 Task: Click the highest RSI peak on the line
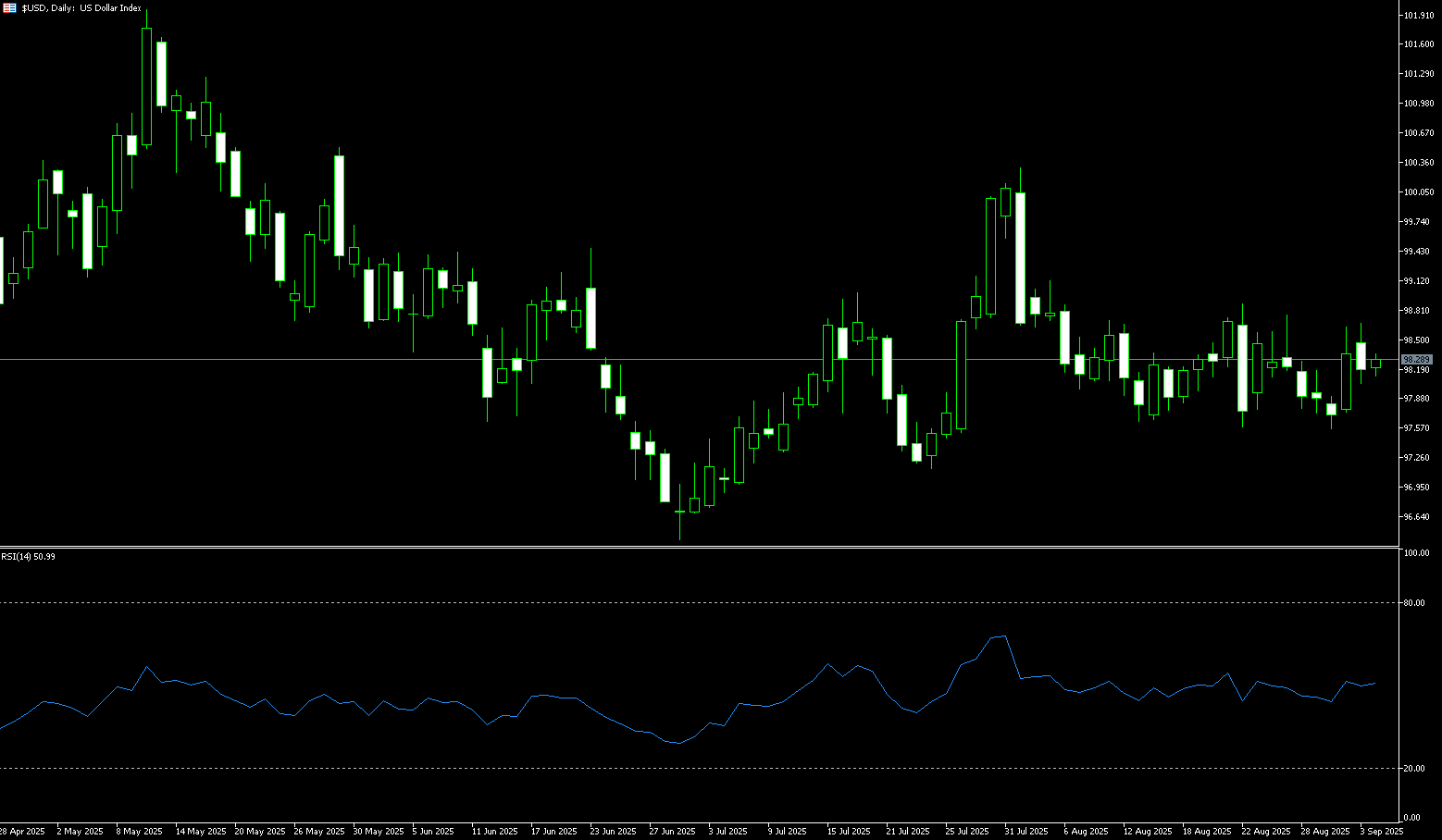(x=1004, y=636)
